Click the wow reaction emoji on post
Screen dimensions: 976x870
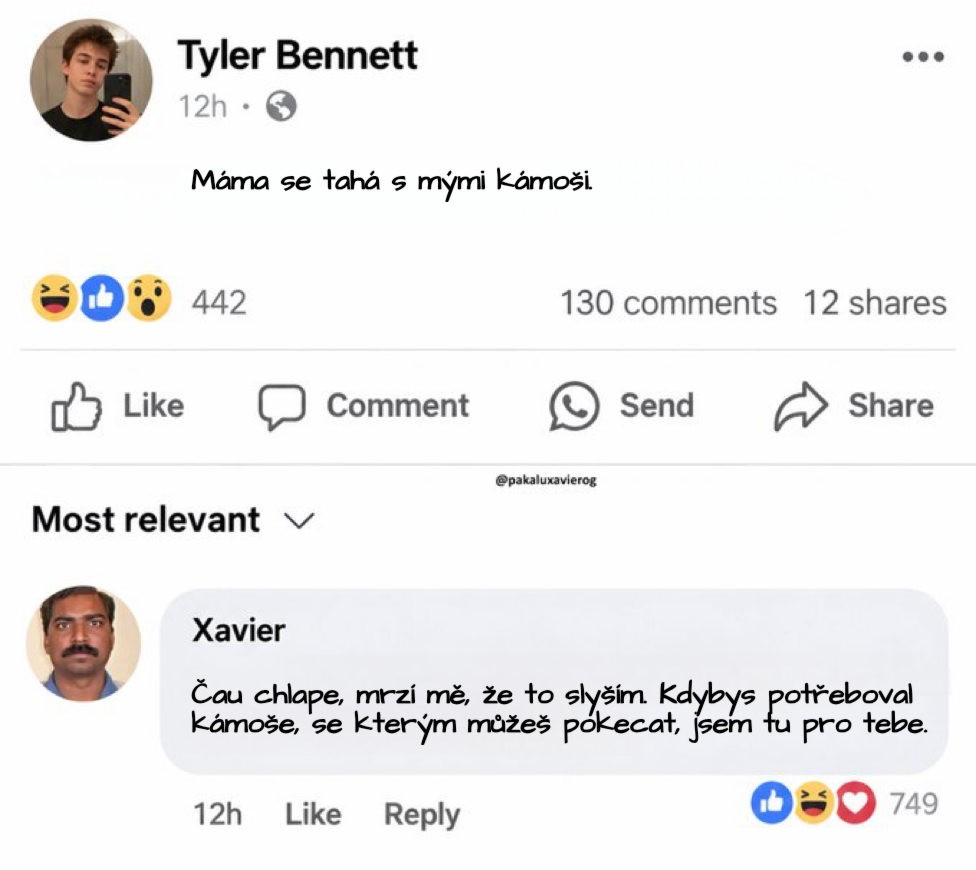point(149,299)
